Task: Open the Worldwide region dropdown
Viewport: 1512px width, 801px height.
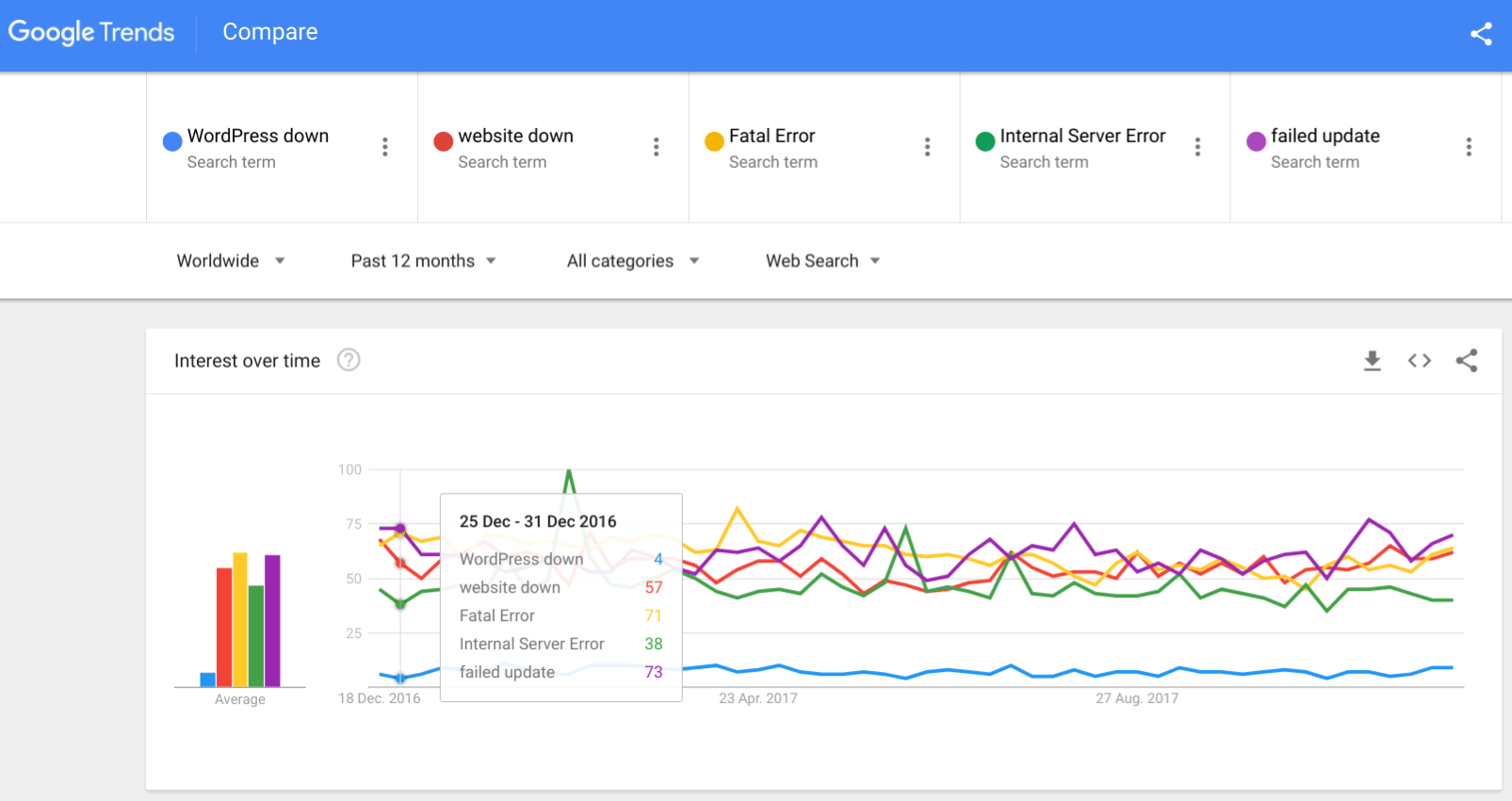Action: [231, 261]
